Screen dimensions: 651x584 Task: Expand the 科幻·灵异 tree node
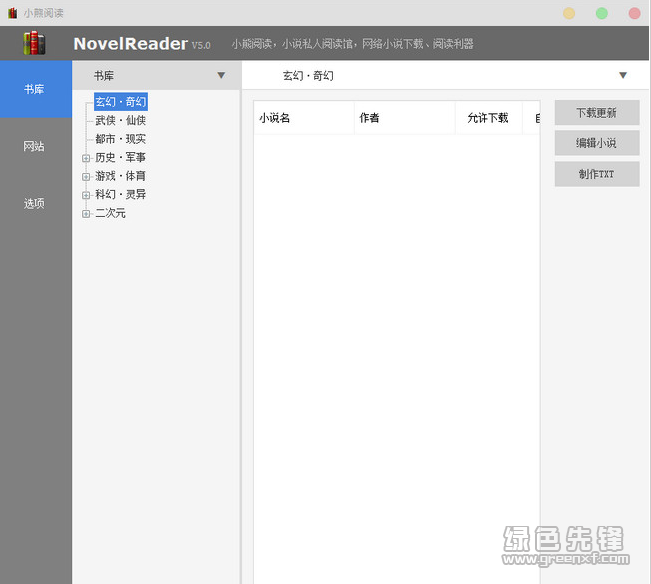tap(86, 195)
